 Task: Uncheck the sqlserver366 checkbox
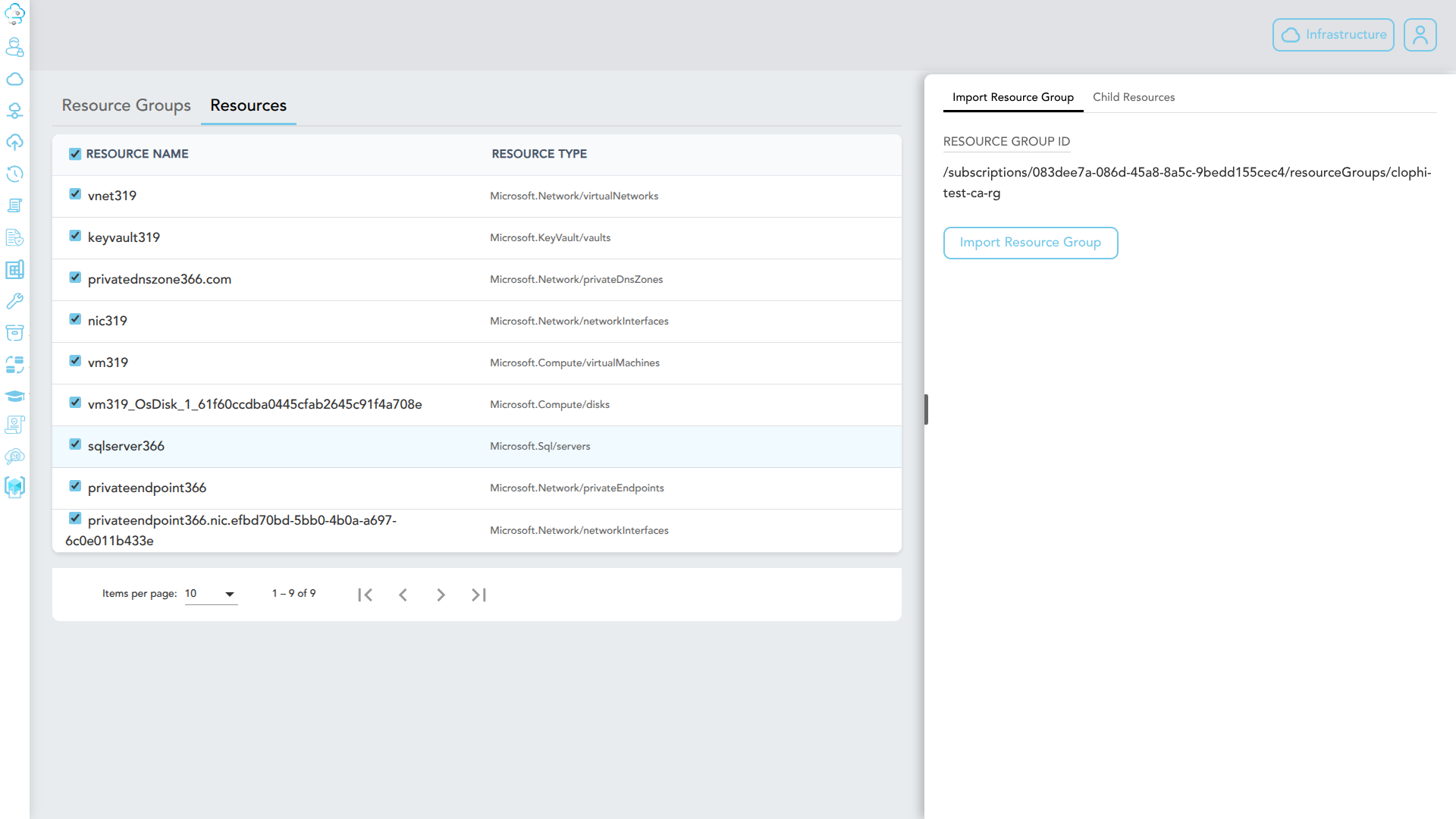pos(75,444)
